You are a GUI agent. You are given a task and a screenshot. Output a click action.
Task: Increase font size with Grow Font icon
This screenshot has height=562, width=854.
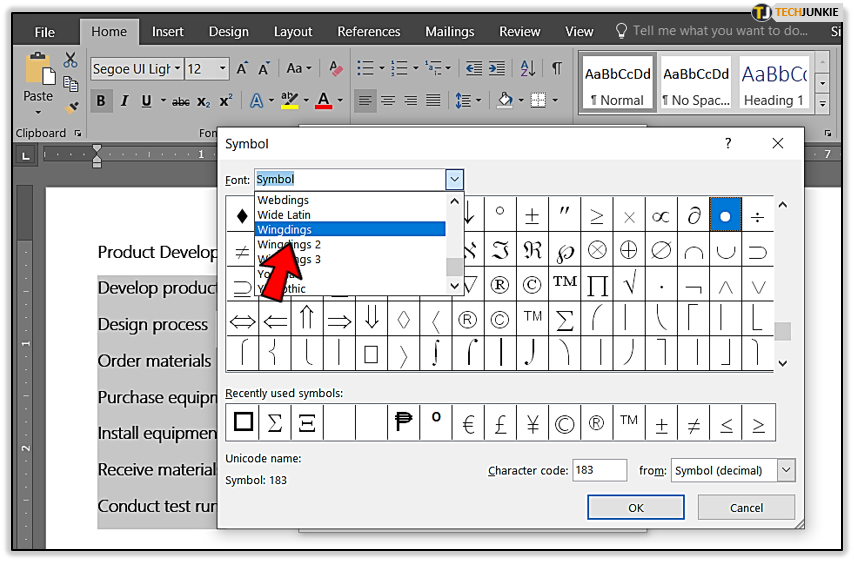242,69
